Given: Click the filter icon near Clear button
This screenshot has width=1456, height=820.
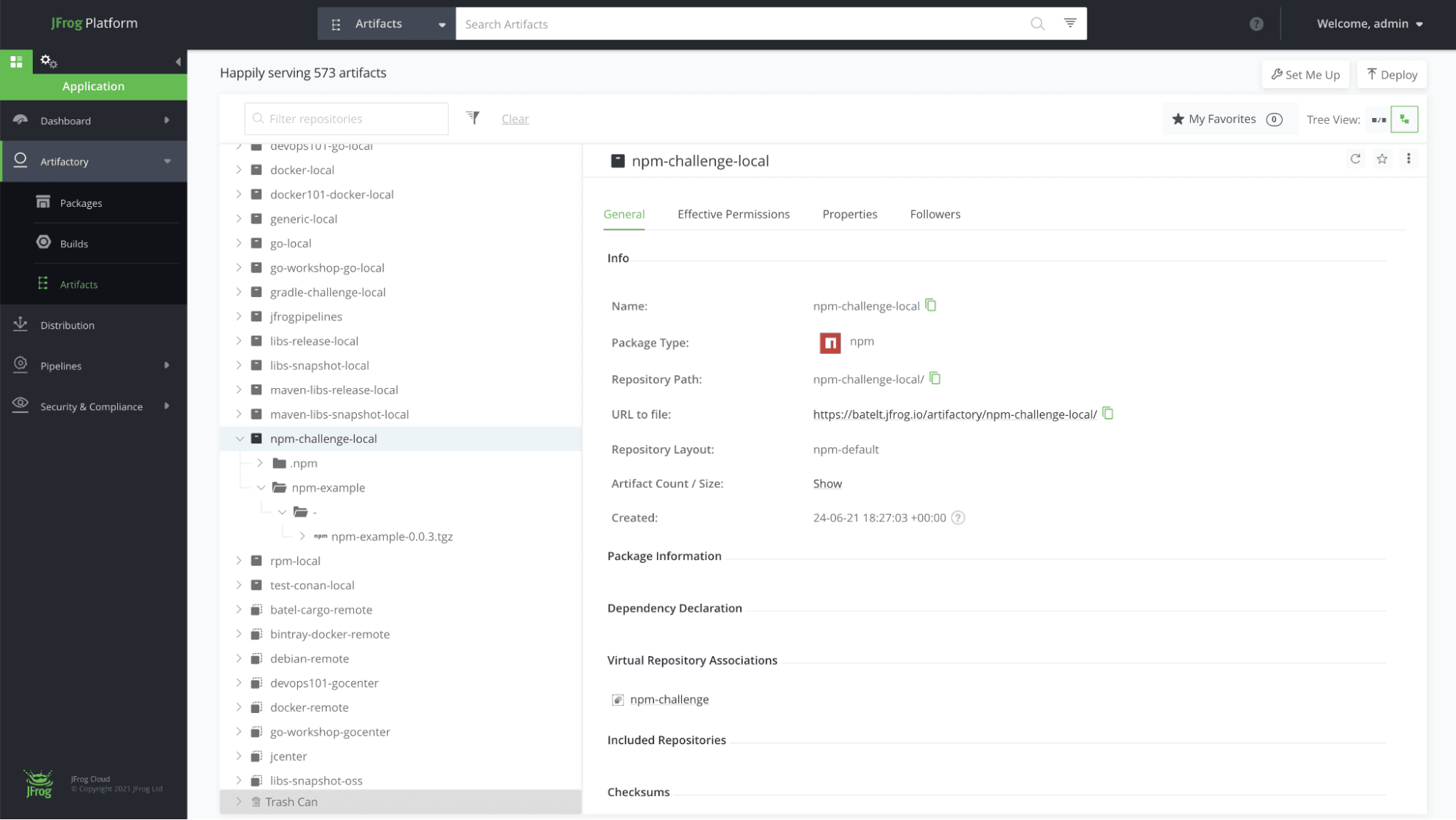Looking at the screenshot, I should point(473,118).
